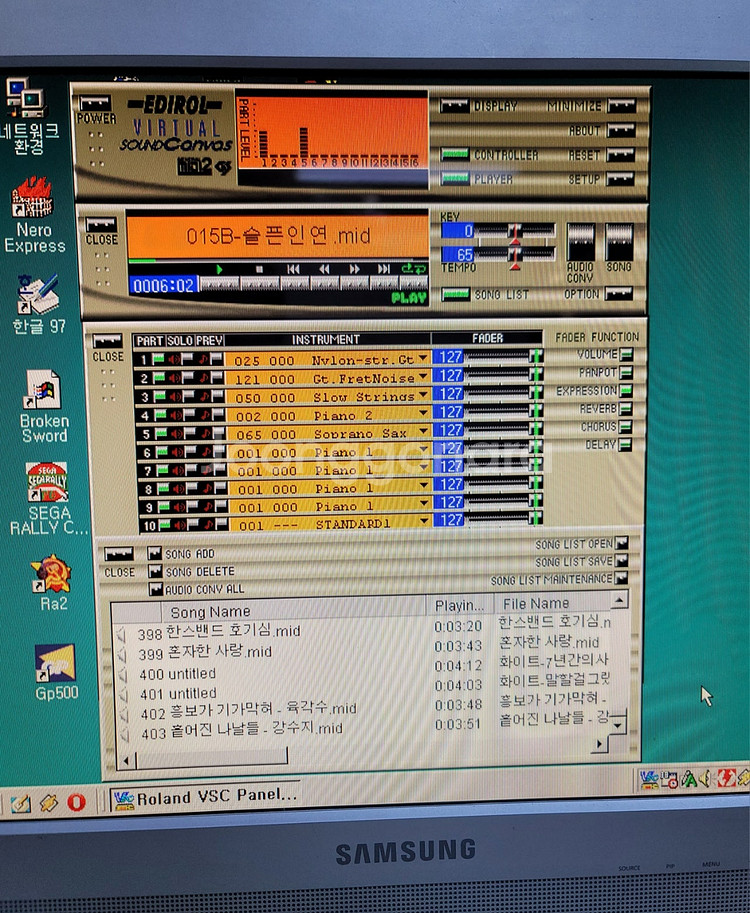
Task: Launch the SEGA RALLY shortcut
Action: [48, 498]
